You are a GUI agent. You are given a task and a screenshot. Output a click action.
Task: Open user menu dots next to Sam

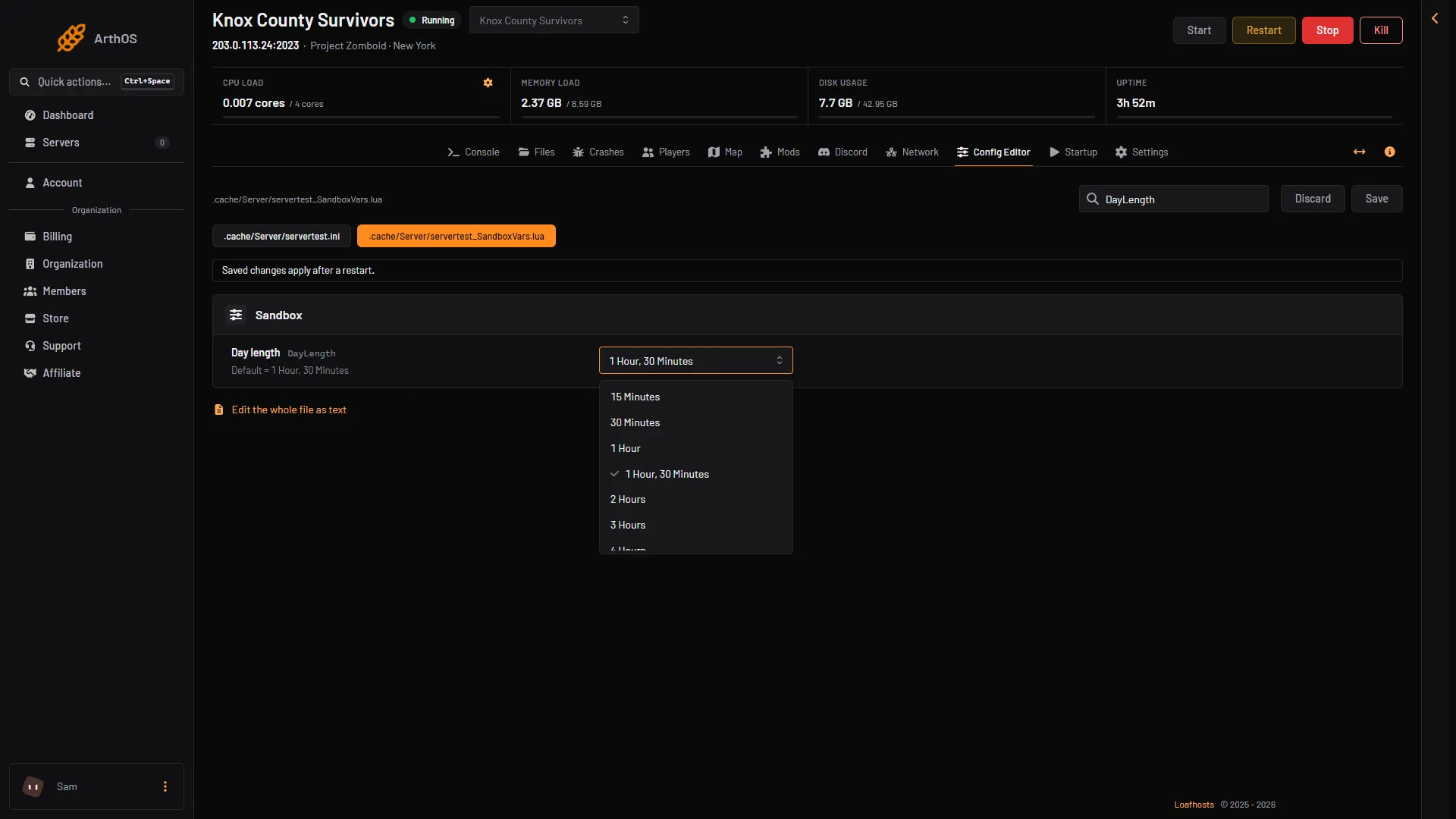point(165,786)
